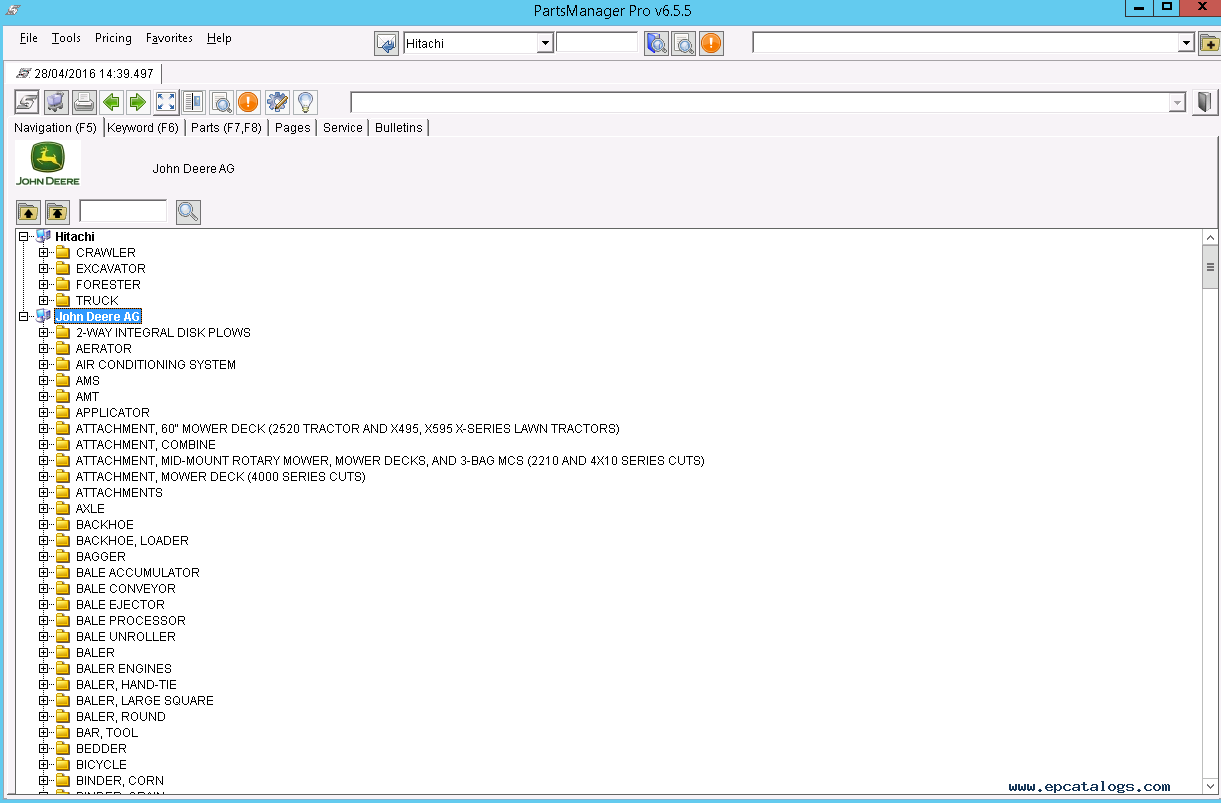Click the Hitachi catalog root icon
The width and height of the screenshot is (1221, 803).
pos(43,237)
